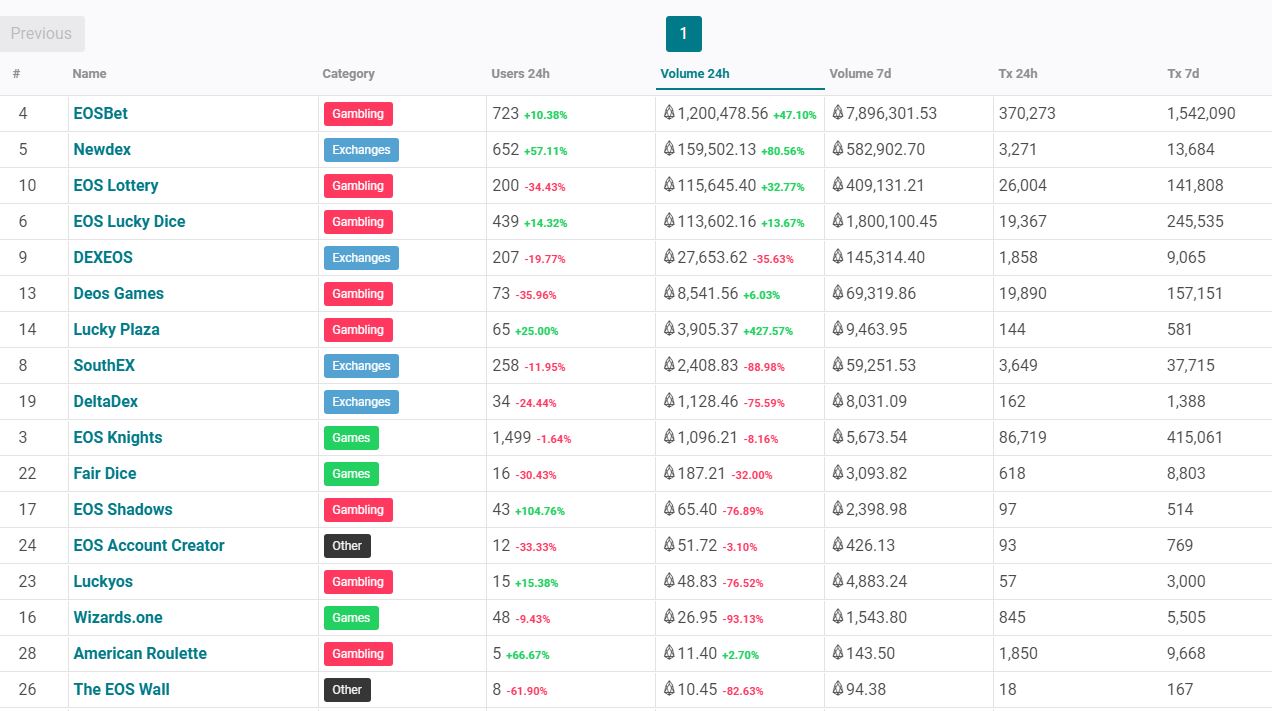Click the Exchanges badge in SouthEX row
Screen dimensions: 1272x711
click(x=361, y=366)
